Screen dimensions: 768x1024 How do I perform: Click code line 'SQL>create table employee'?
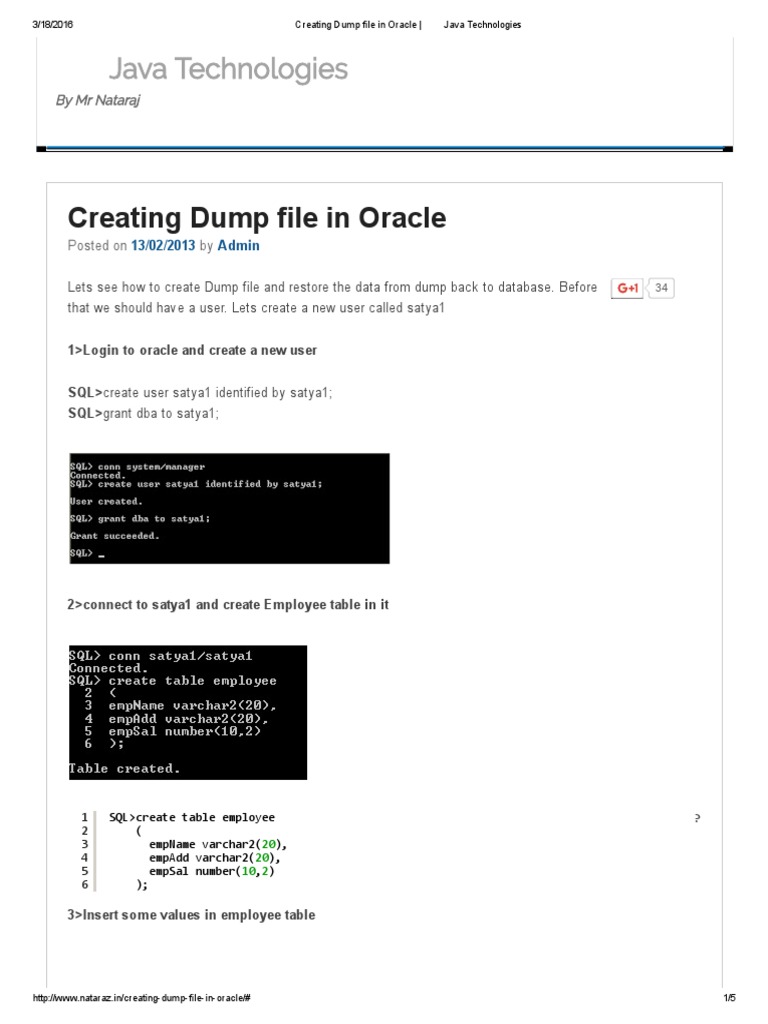tap(192, 818)
